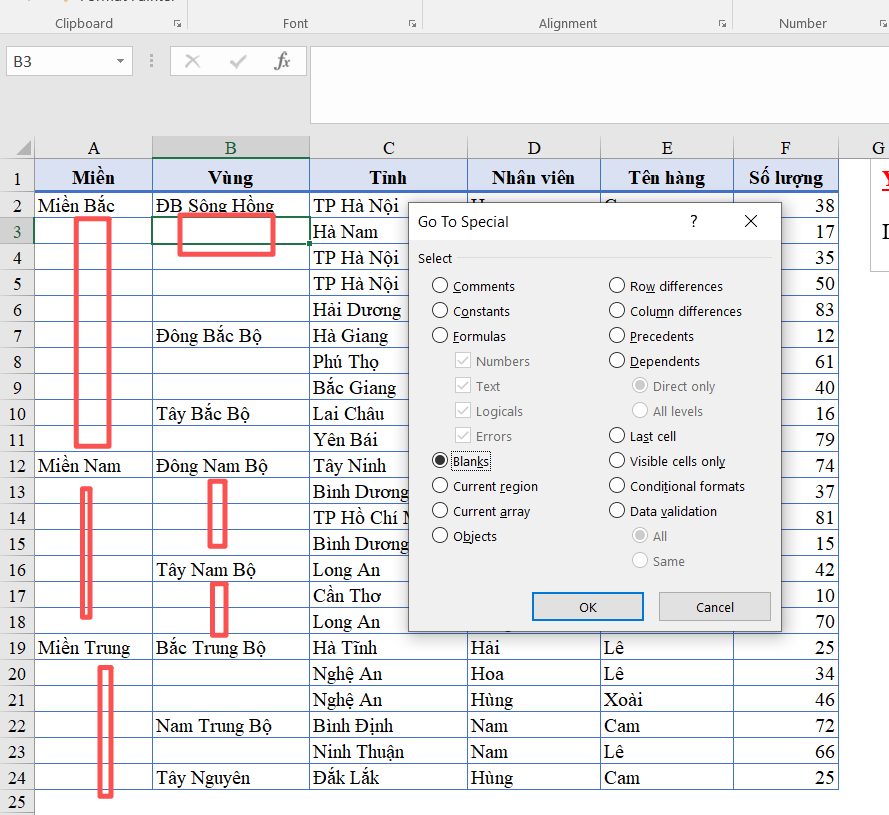Select the Formulas radio button
Image resolution: width=889 pixels, height=815 pixels.
click(440, 336)
